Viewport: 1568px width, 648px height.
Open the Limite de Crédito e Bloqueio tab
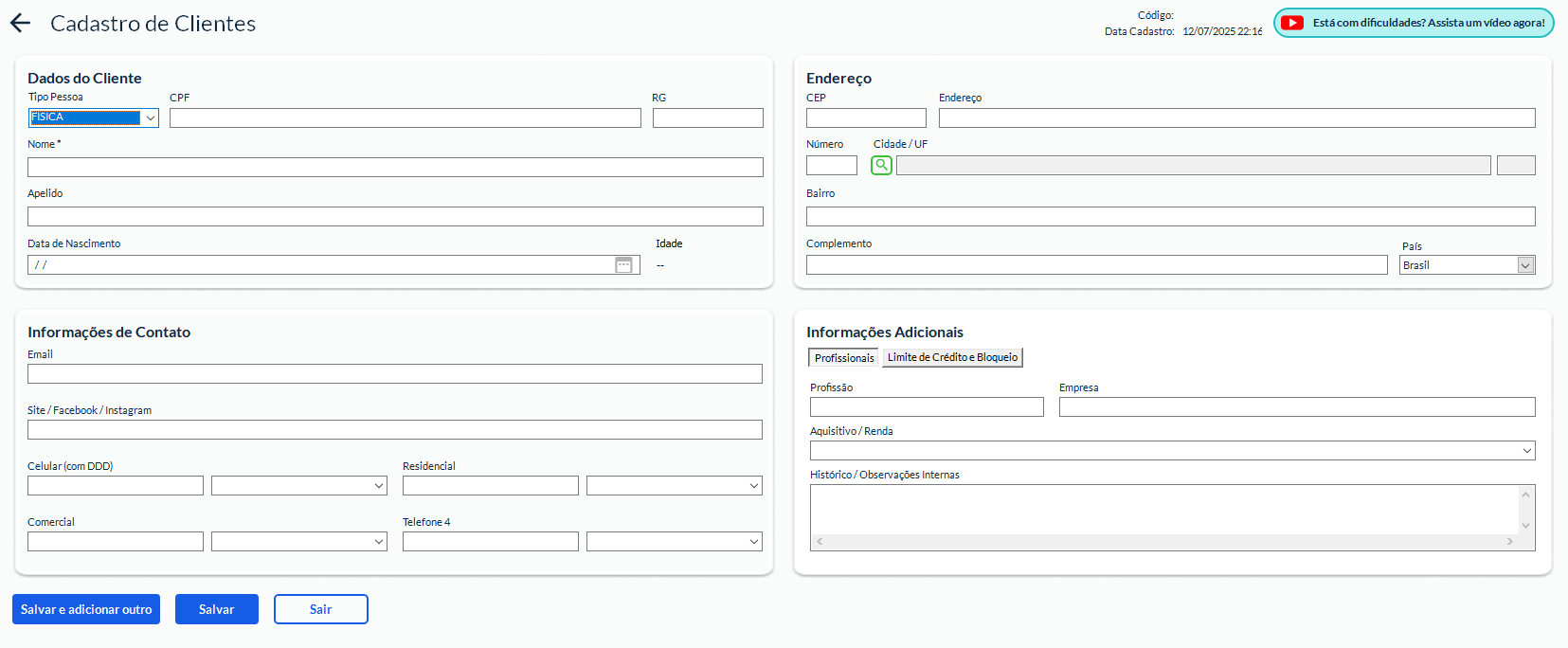tap(952, 357)
